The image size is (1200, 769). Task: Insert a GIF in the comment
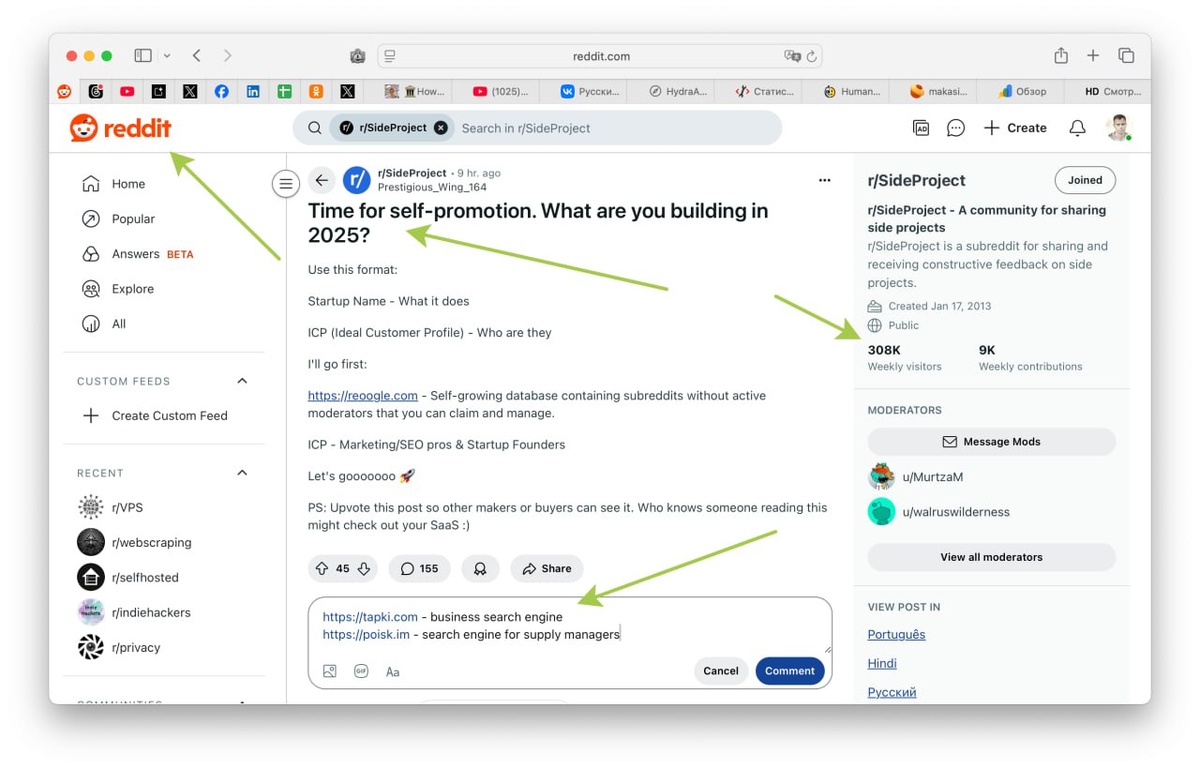coord(361,671)
